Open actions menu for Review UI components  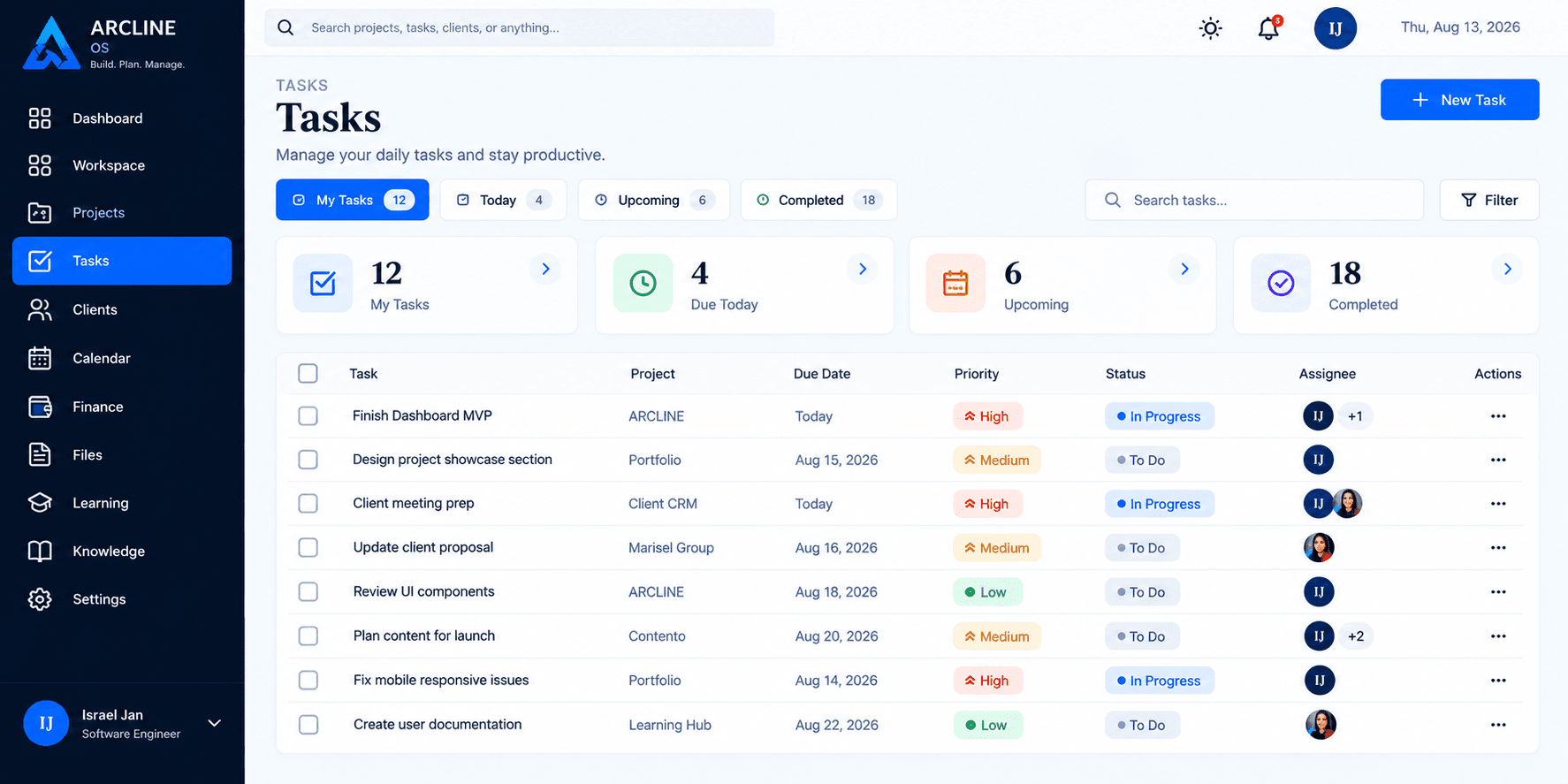1498,592
